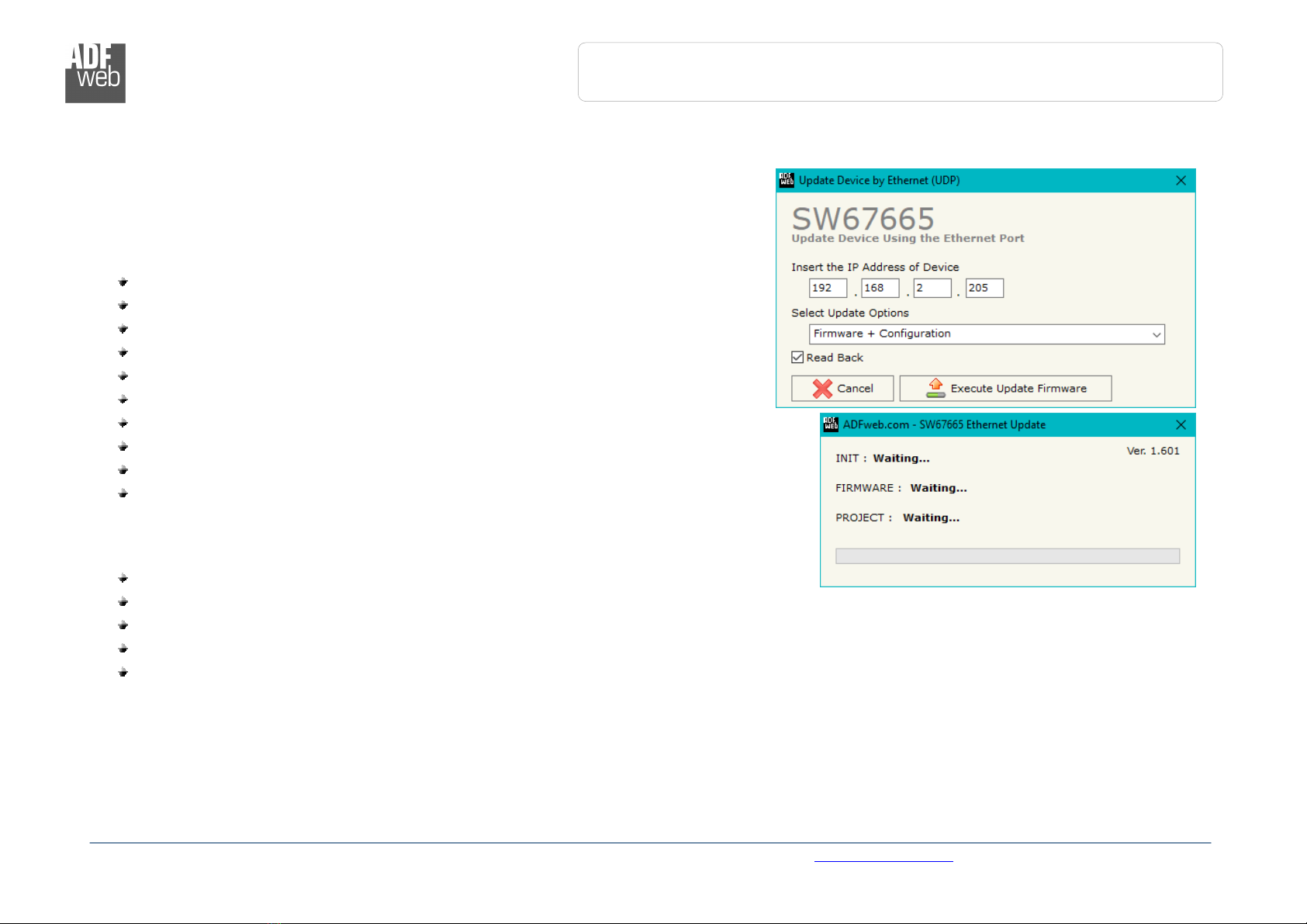The height and width of the screenshot is (924, 1307).
Task: Click the Select Update Options label
Action: pos(850,313)
